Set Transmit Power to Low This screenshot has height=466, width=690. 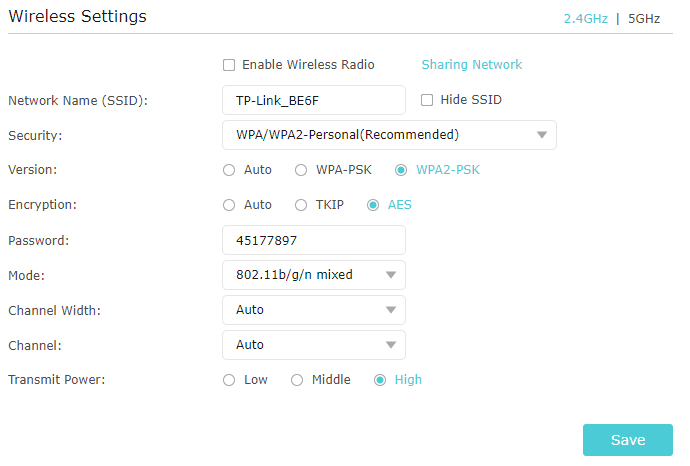[230, 380]
